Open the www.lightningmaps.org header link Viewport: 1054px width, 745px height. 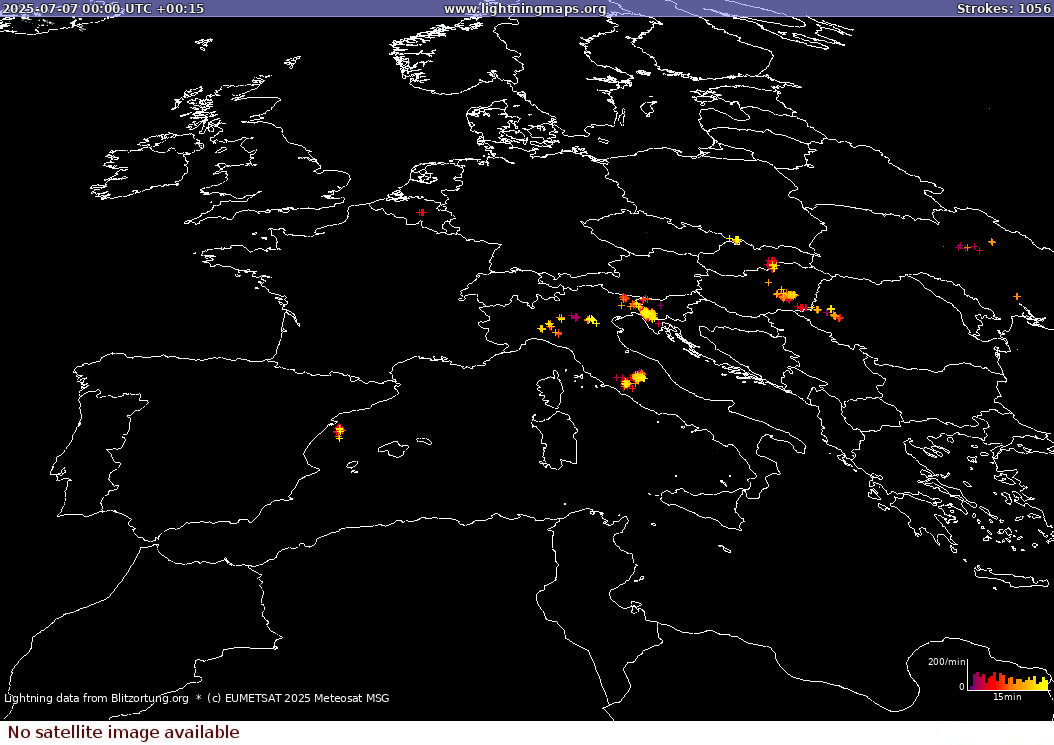(525, 8)
